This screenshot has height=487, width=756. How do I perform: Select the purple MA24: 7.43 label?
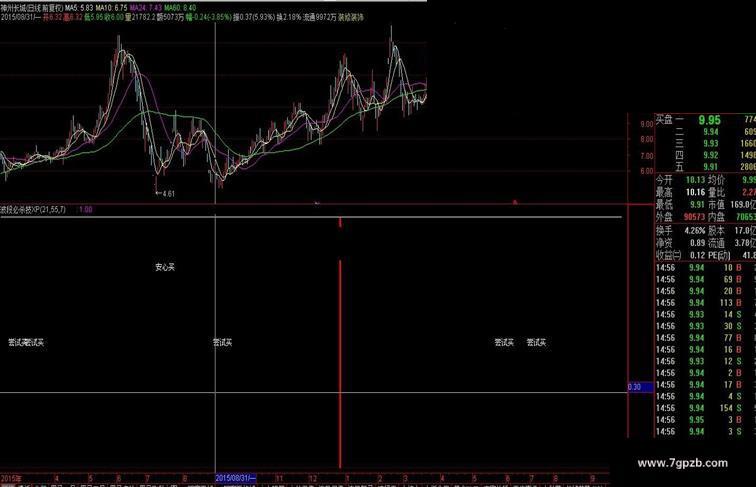pyautogui.click(x=146, y=8)
